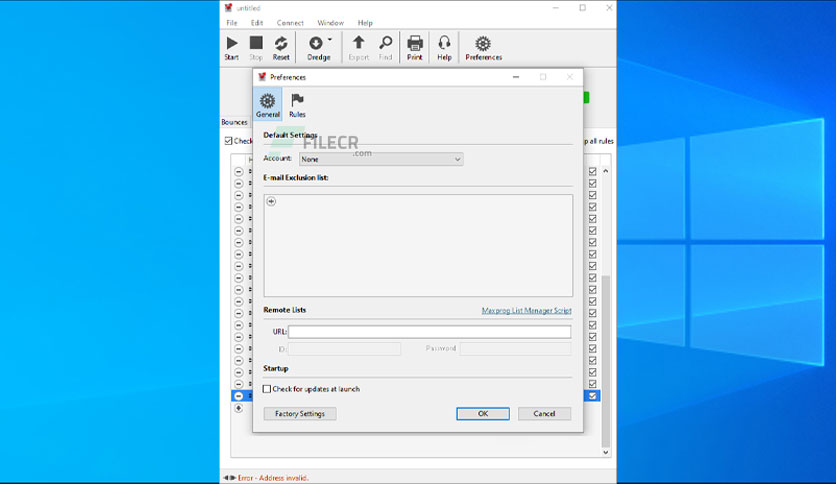Enable Check for updates at launch

[x=267, y=389]
